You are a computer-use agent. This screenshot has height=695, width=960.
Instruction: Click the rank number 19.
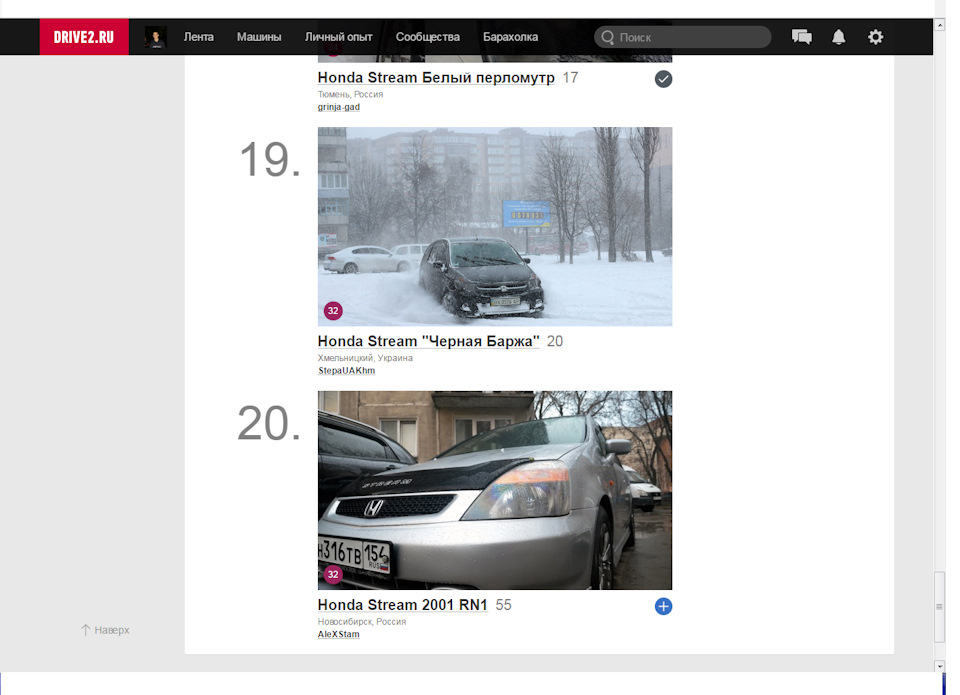[x=270, y=160]
